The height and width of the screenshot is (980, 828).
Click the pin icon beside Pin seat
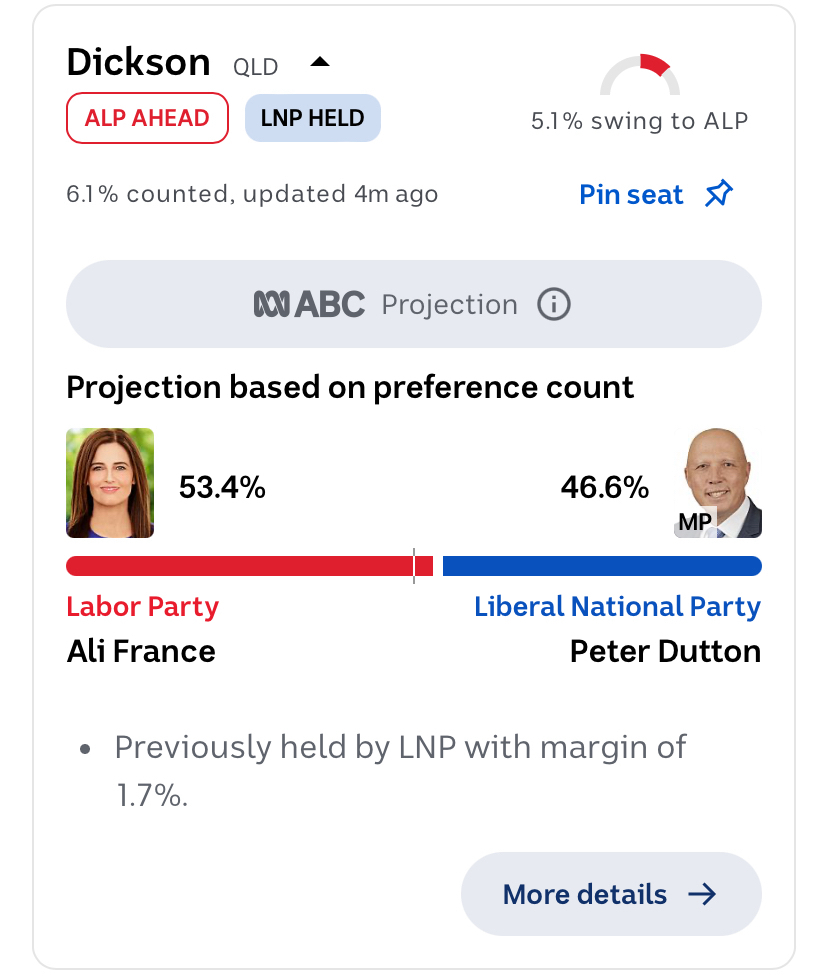pyautogui.click(x=718, y=194)
